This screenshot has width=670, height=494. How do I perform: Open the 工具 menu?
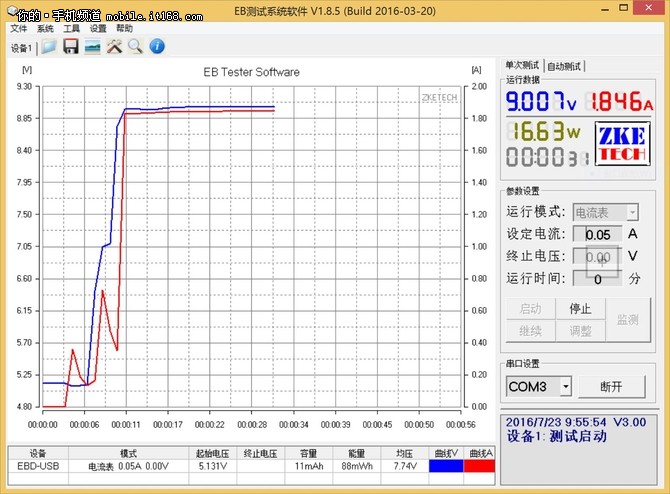click(71, 29)
